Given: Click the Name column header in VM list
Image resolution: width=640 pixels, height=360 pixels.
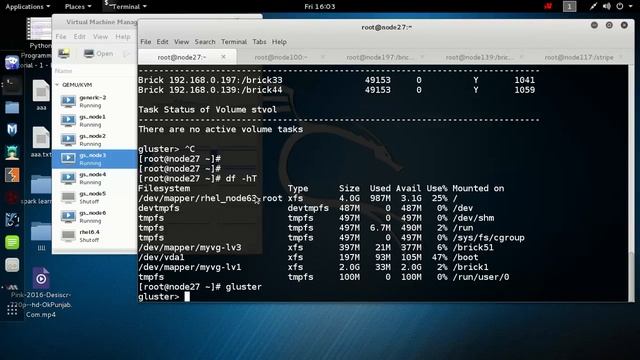Looking at the screenshot, I should coord(63,71).
